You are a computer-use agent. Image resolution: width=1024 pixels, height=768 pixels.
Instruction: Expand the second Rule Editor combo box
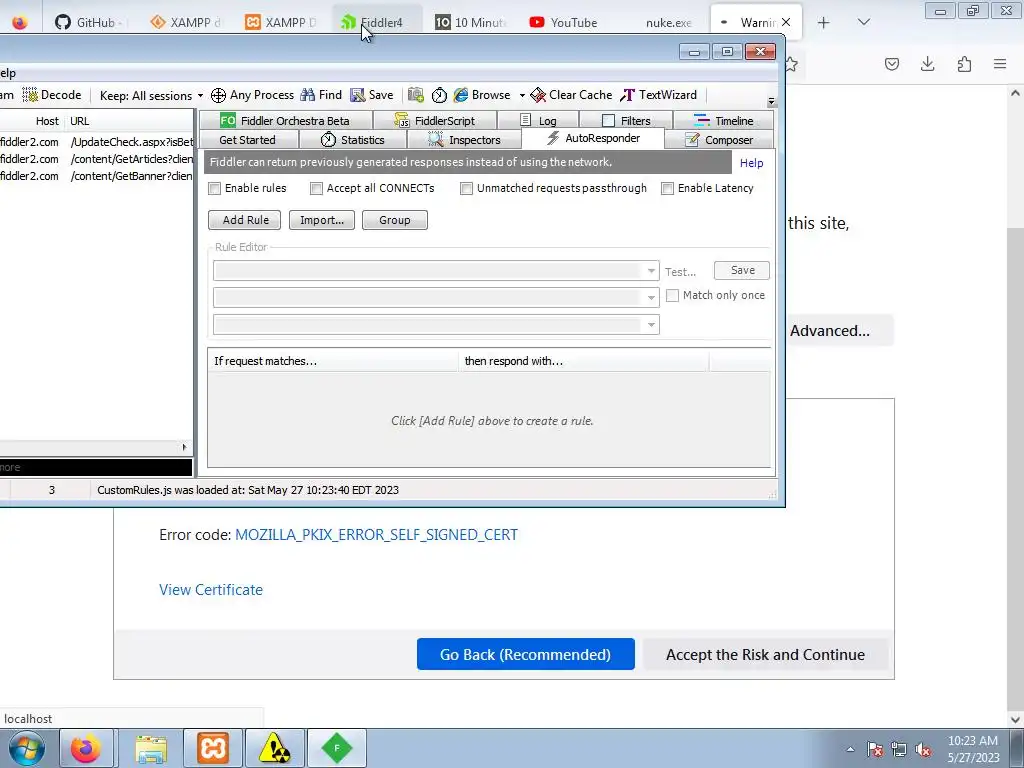(651, 298)
